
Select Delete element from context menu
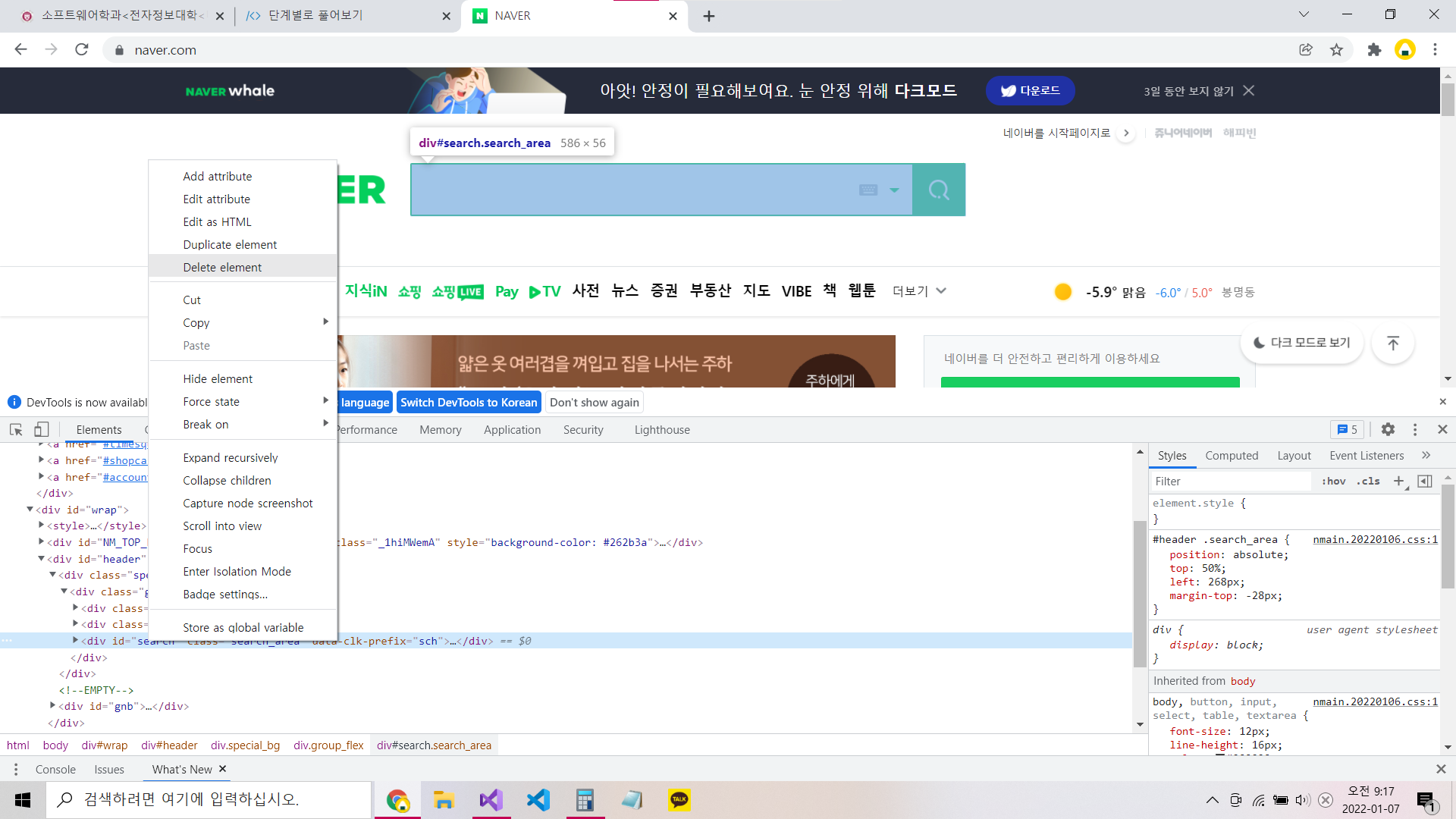(x=222, y=267)
